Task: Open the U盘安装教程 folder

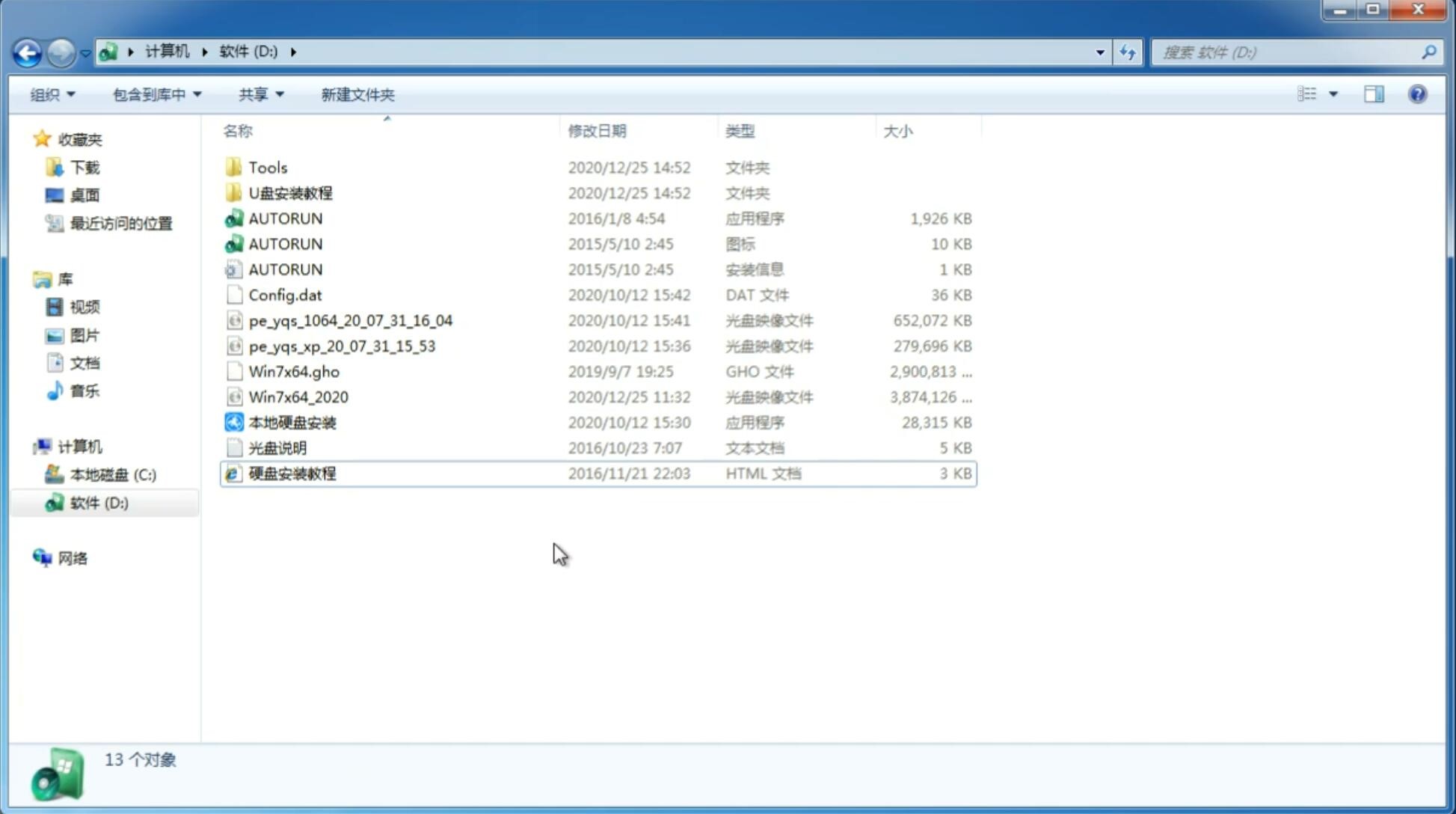Action: (x=290, y=192)
